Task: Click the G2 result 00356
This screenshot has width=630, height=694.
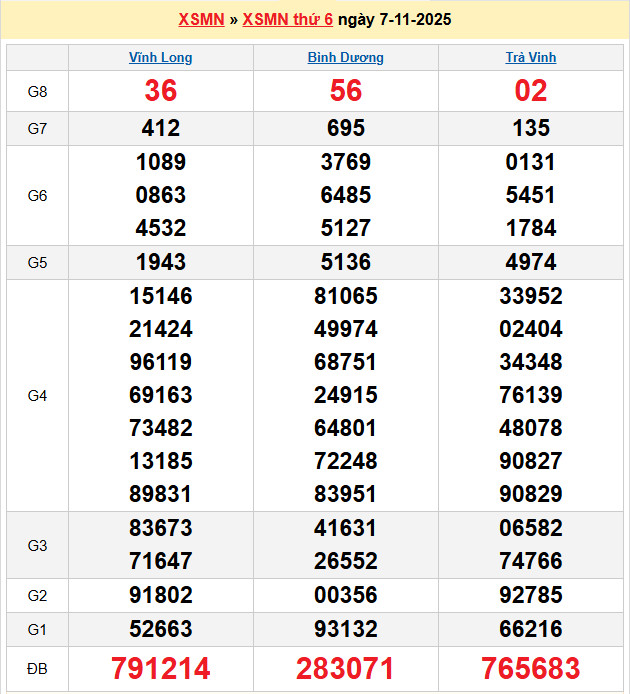Action: click(346, 596)
